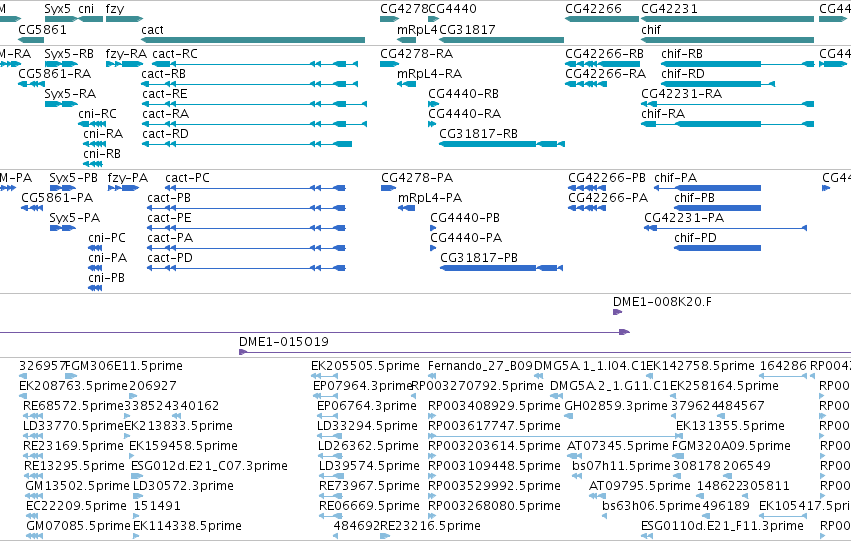The width and height of the screenshot is (851, 541).
Task: Click the chif-RB transcript
Action: tap(738, 64)
